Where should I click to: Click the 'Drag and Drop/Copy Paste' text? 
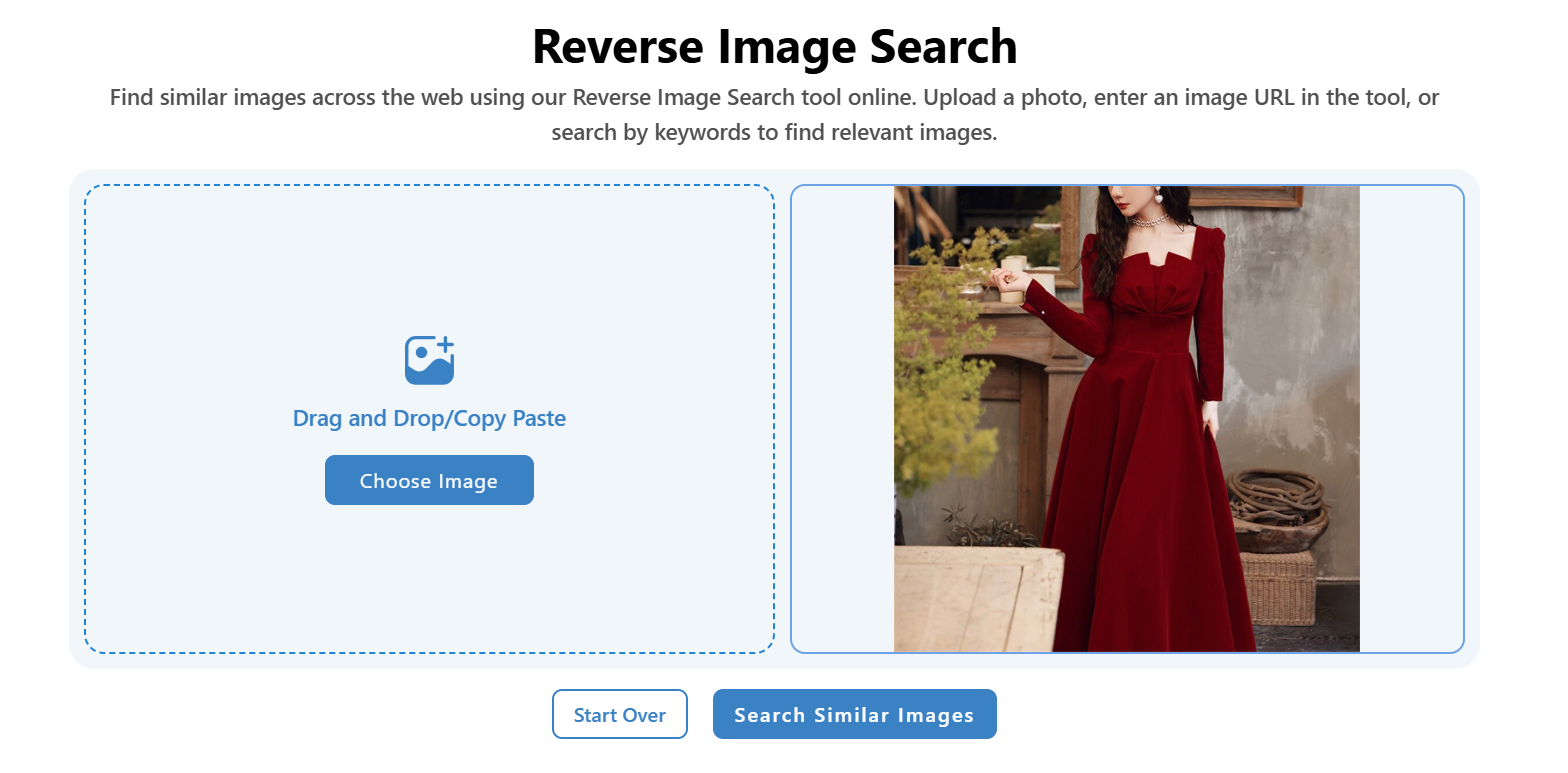429,418
